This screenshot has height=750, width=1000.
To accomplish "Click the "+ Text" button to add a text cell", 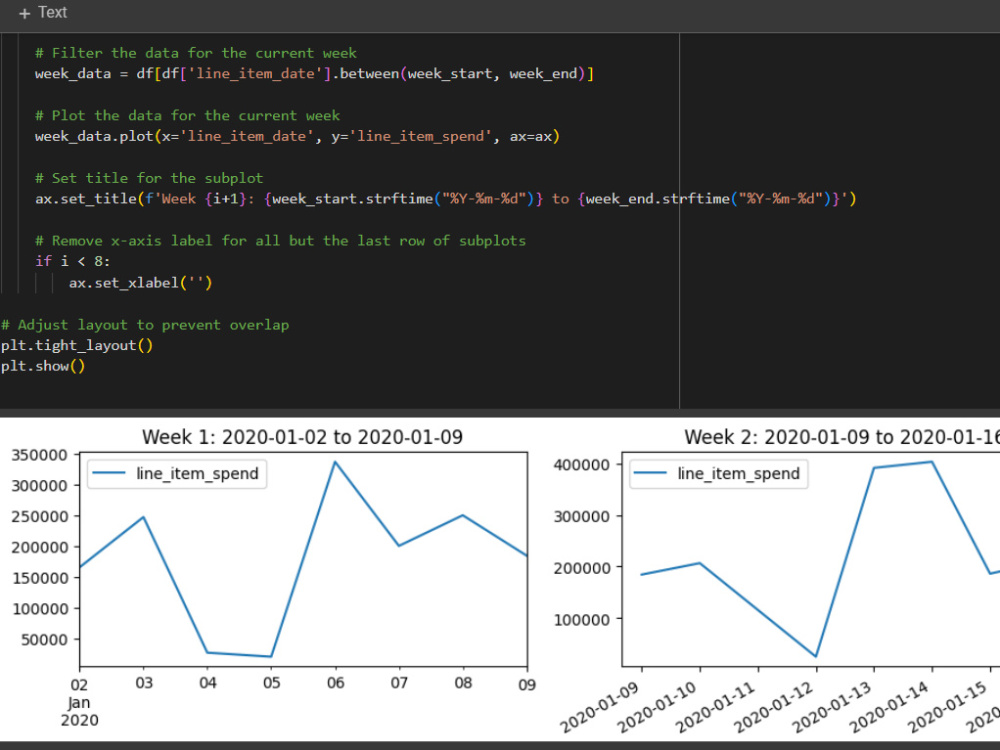I will pos(42,12).
